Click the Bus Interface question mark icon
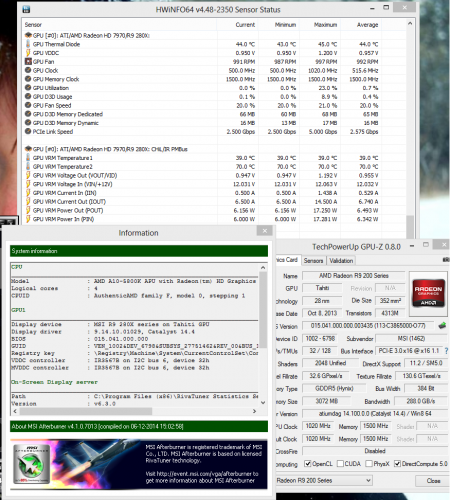This screenshot has height=500, width=450. (x=446, y=351)
